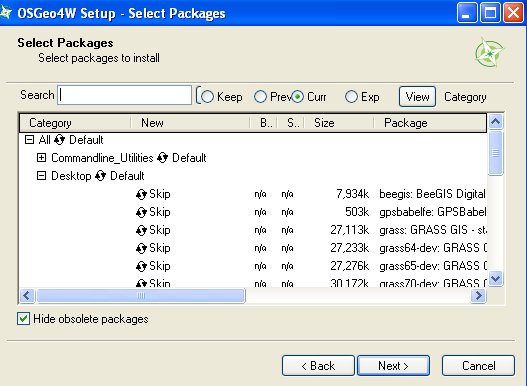Click the Category column header
Screen dimensions: 527x386
[x=75, y=123]
